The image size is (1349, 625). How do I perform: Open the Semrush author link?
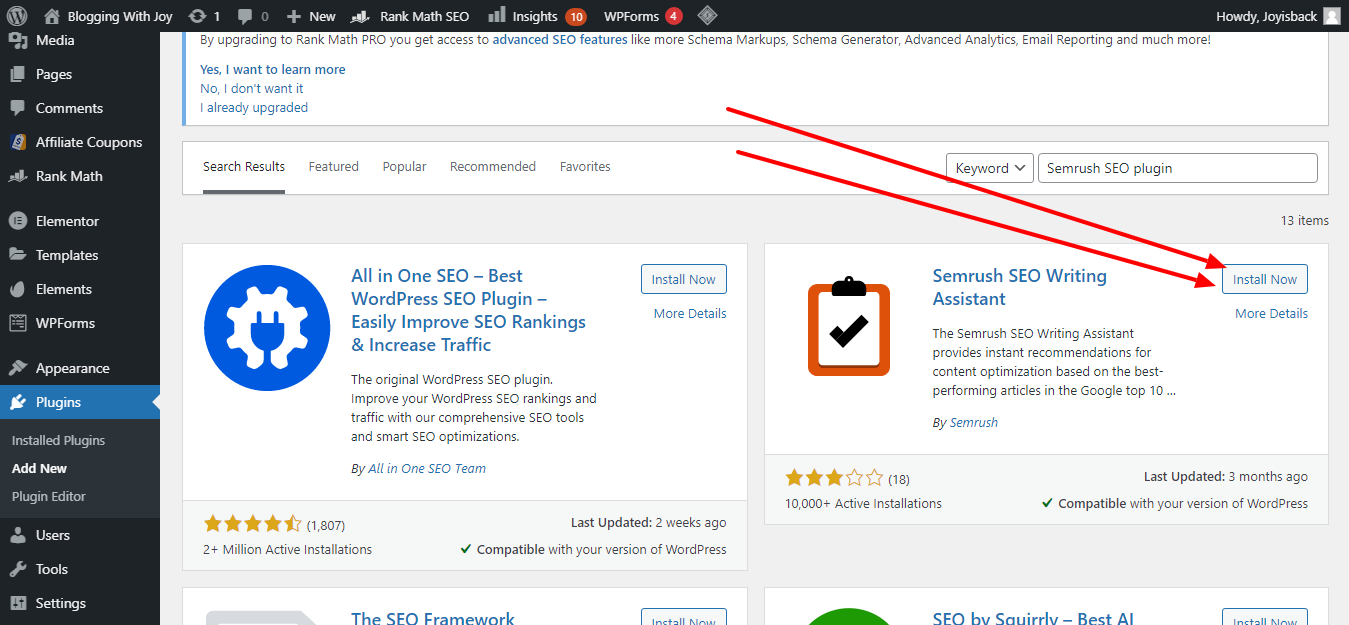click(x=974, y=422)
